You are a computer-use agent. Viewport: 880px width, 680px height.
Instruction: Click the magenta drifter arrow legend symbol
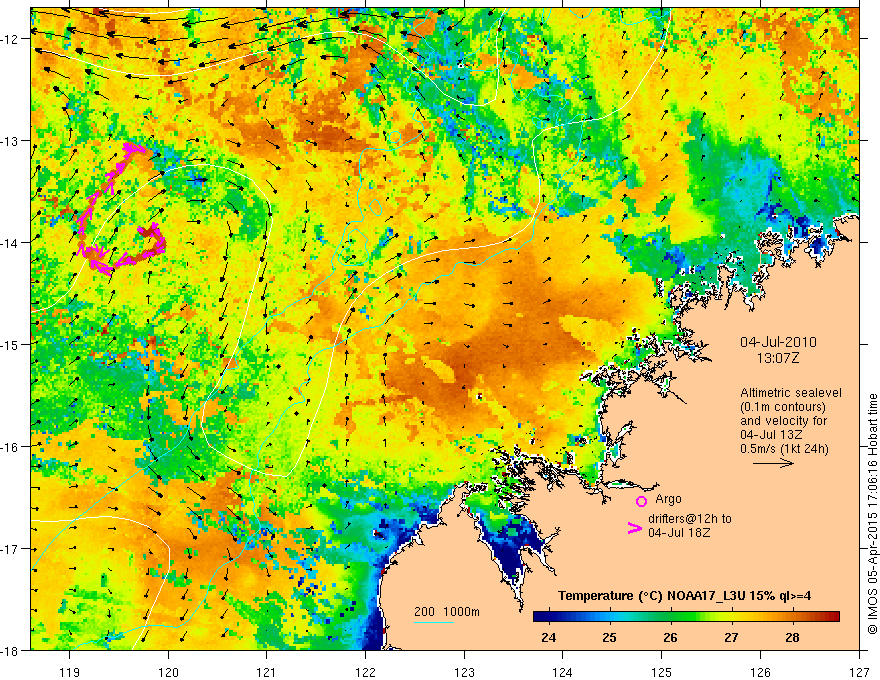634,528
